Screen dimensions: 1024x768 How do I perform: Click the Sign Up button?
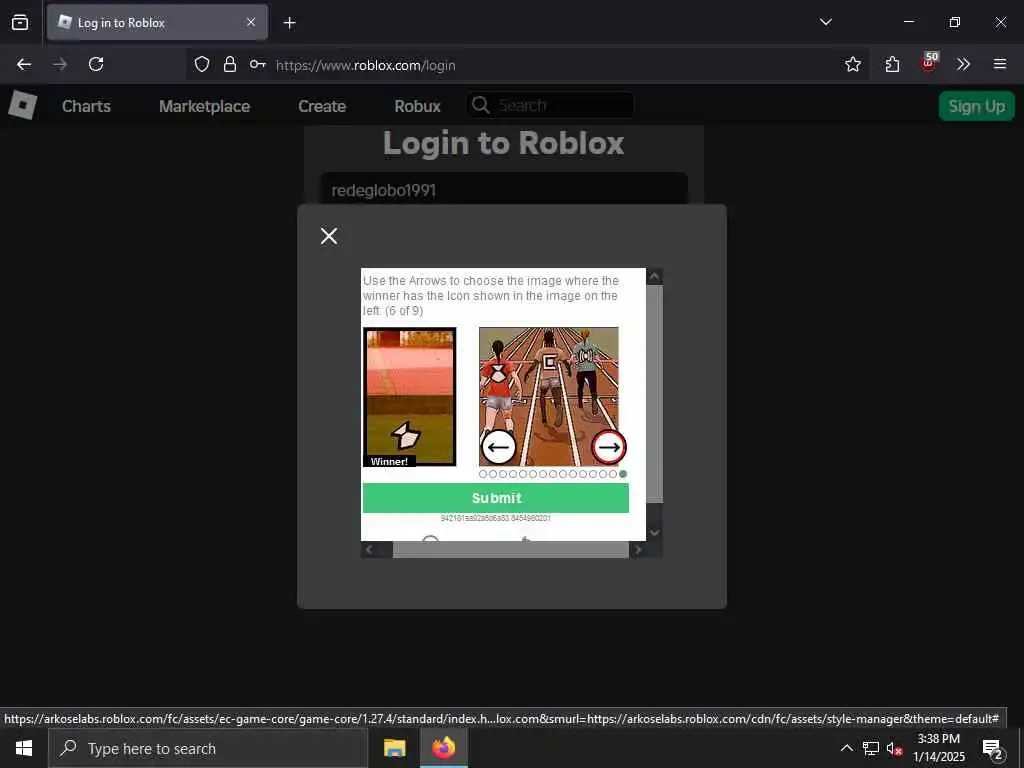[976, 106]
